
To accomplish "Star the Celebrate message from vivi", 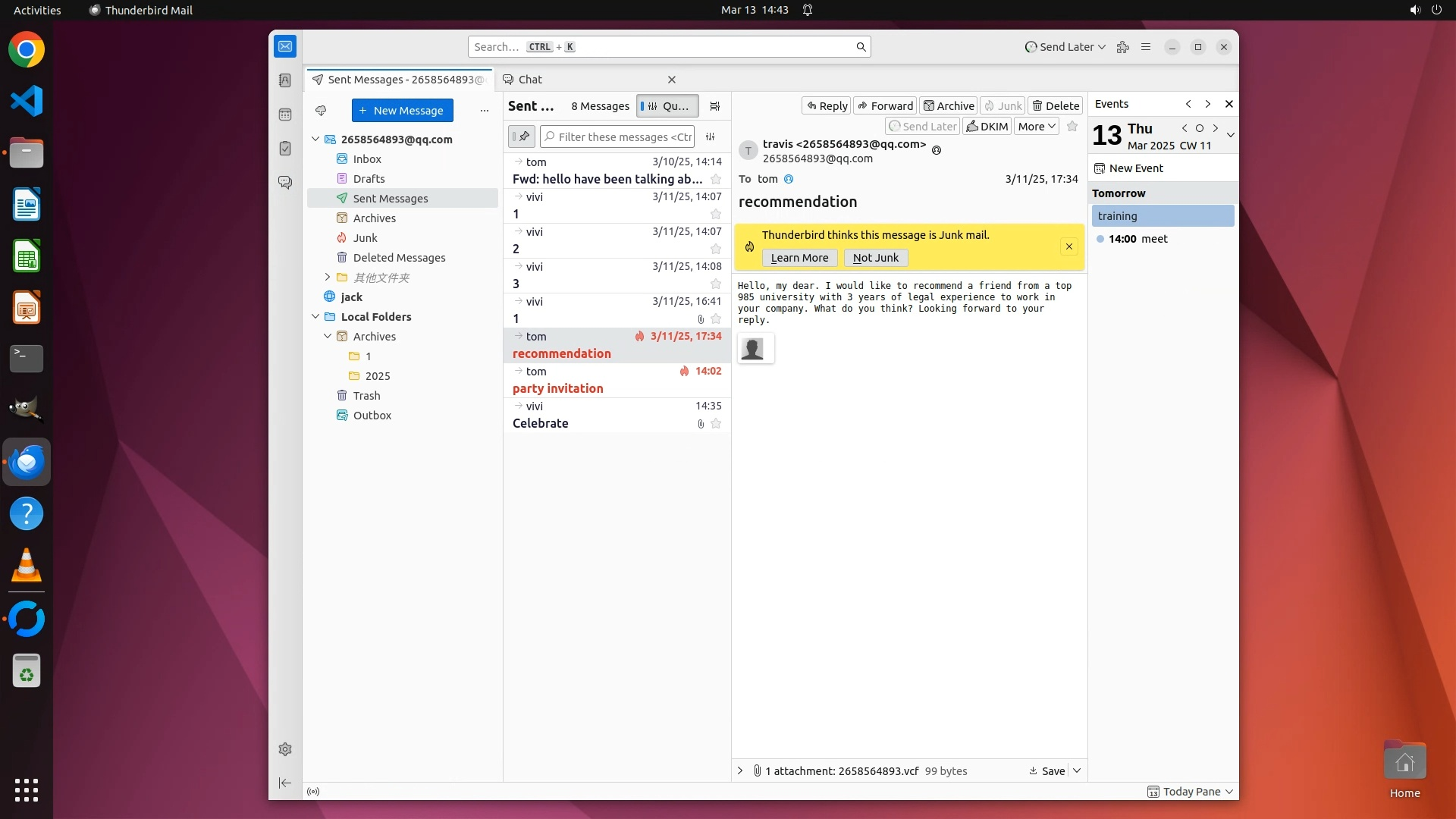I will click(716, 424).
